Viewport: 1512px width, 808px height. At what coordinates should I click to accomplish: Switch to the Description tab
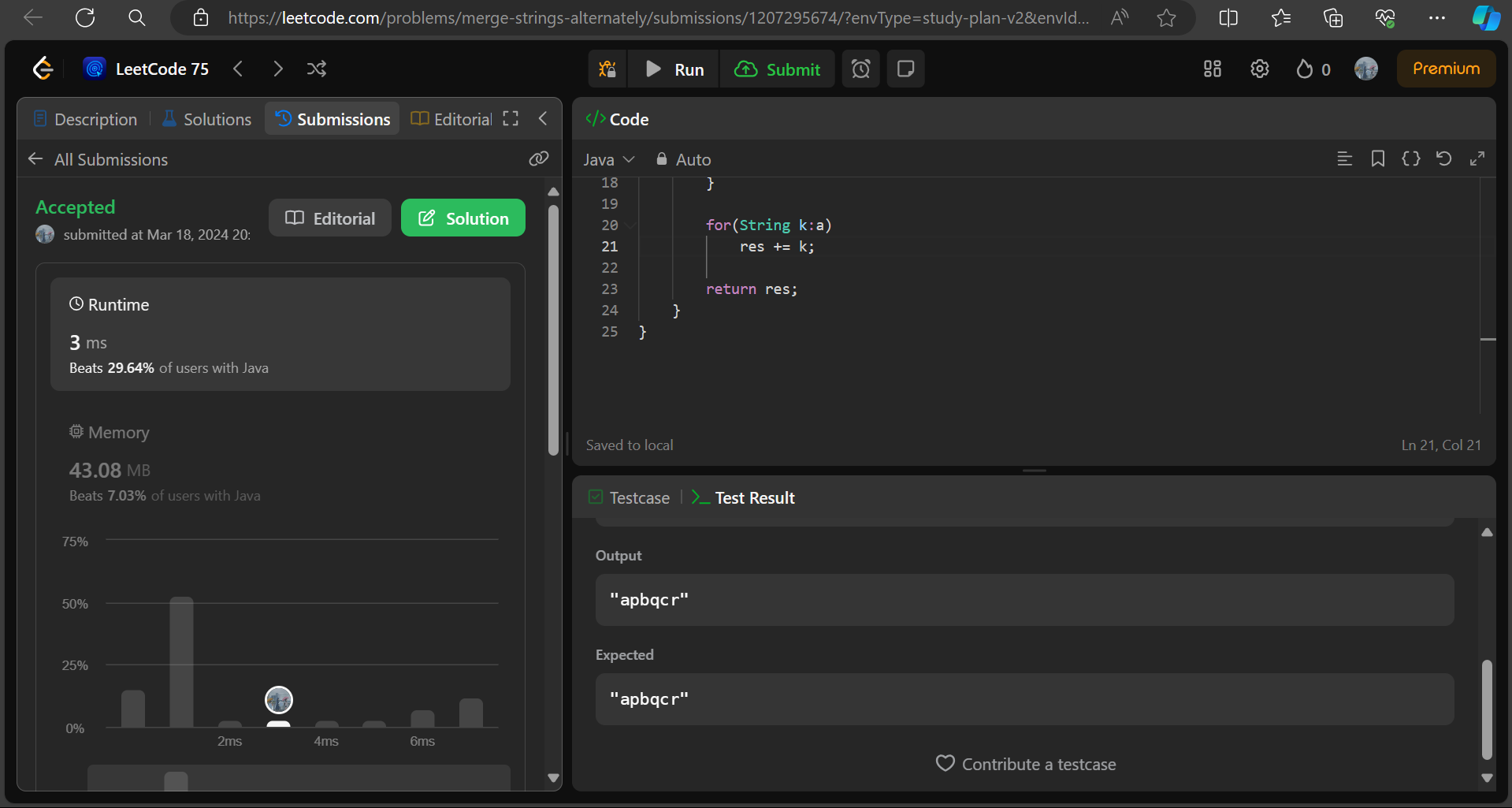[x=84, y=118]
